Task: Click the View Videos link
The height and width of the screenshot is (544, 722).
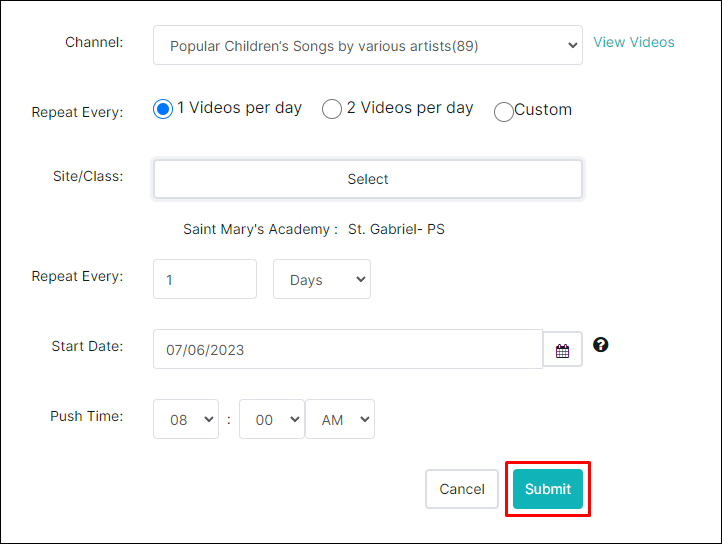Action: (634, 42)
